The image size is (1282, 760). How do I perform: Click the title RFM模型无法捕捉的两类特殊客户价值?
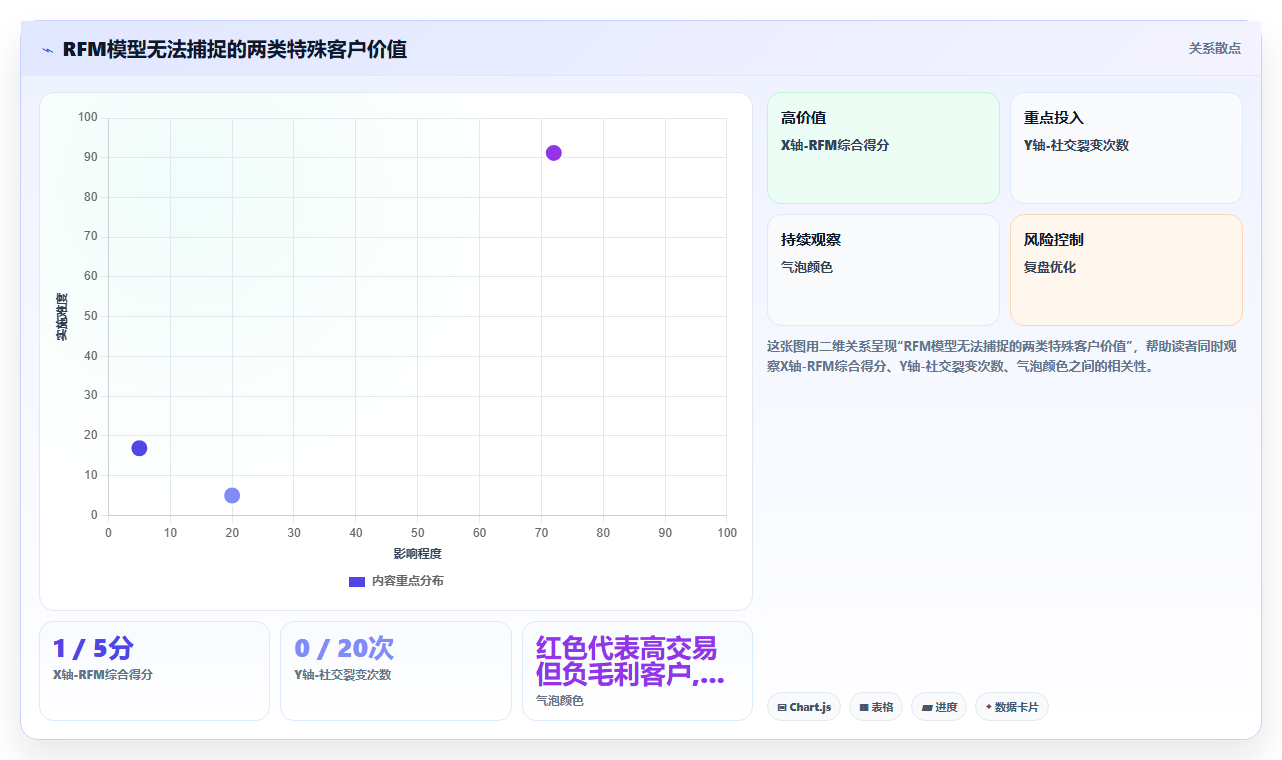[235, 49]
